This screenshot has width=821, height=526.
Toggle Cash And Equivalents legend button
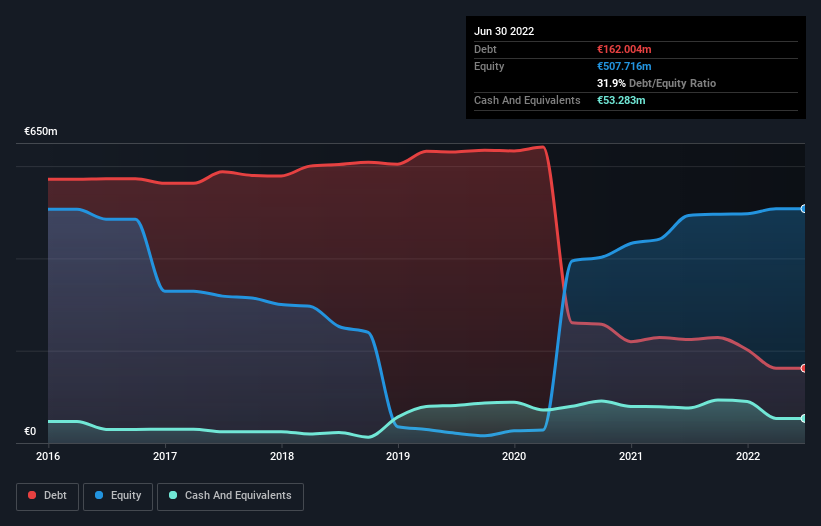tap(230, 496)
